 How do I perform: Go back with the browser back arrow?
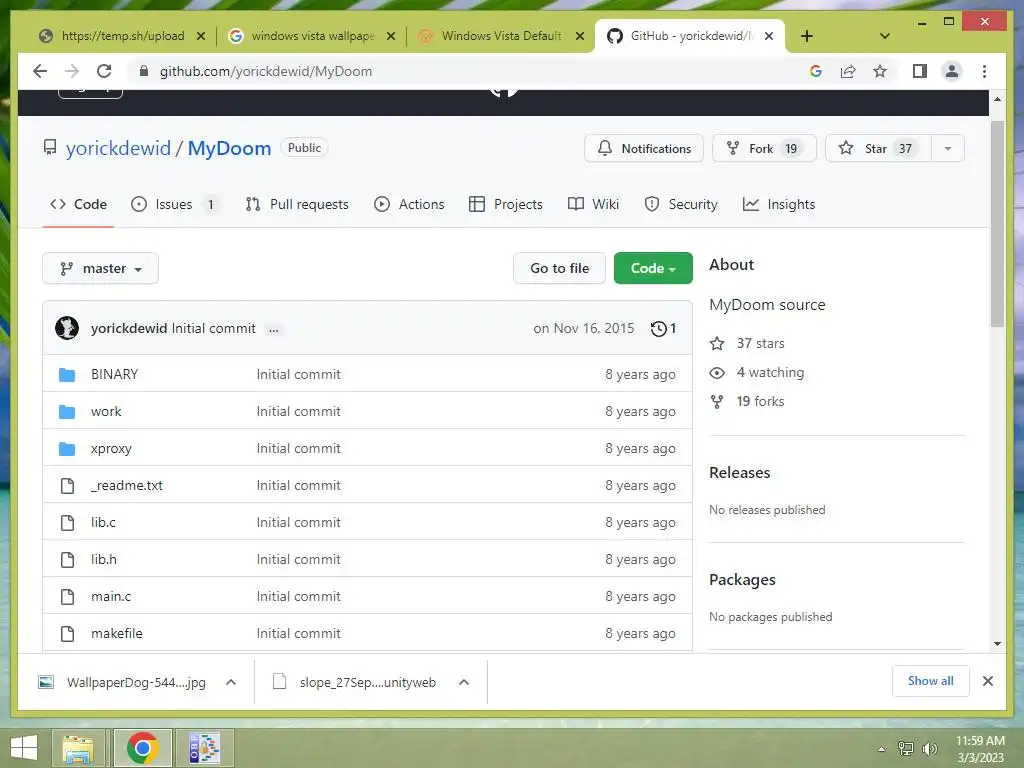pos(40,71)
